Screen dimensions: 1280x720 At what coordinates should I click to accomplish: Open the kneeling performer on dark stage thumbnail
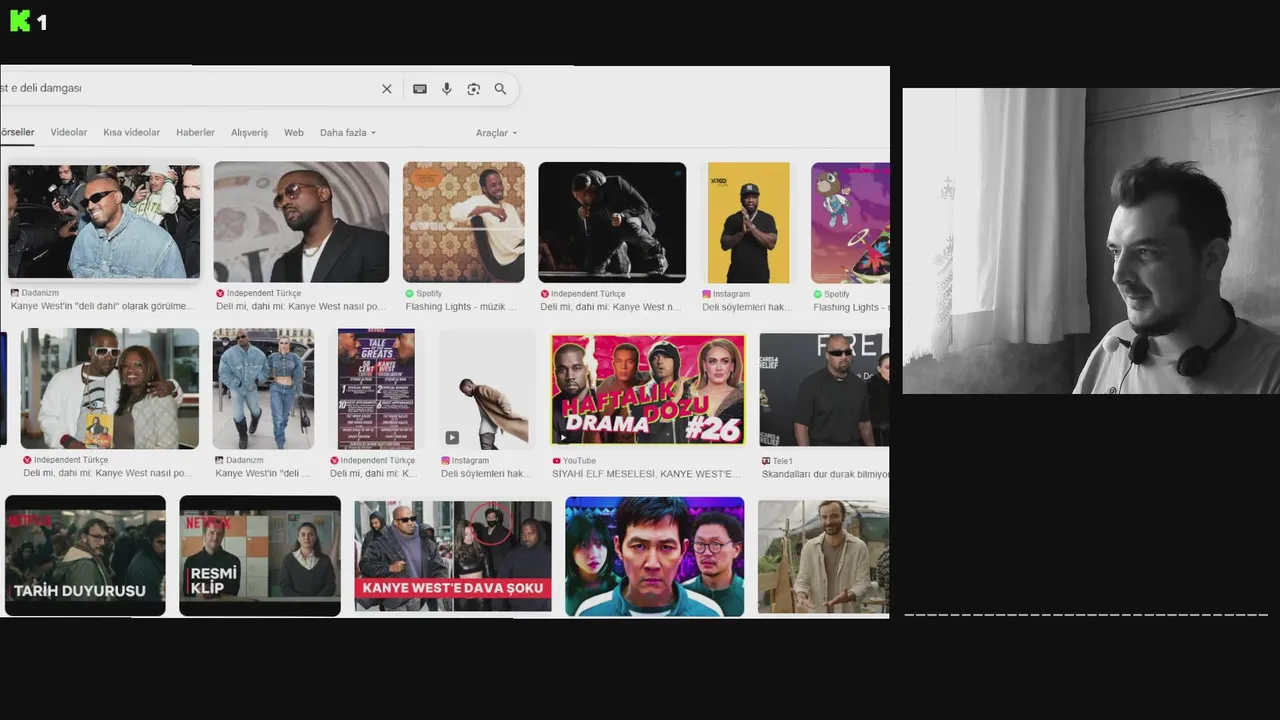tap(612, 222)
